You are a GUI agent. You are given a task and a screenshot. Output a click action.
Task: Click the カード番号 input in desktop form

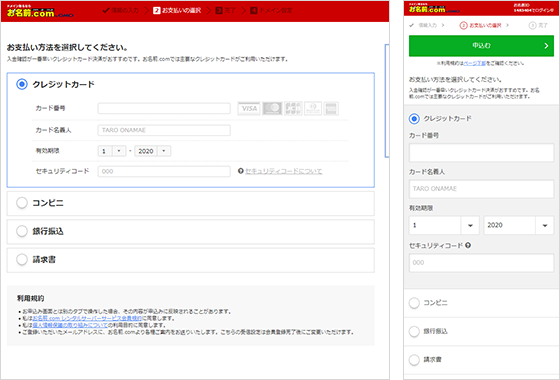(x=164, y=108)
